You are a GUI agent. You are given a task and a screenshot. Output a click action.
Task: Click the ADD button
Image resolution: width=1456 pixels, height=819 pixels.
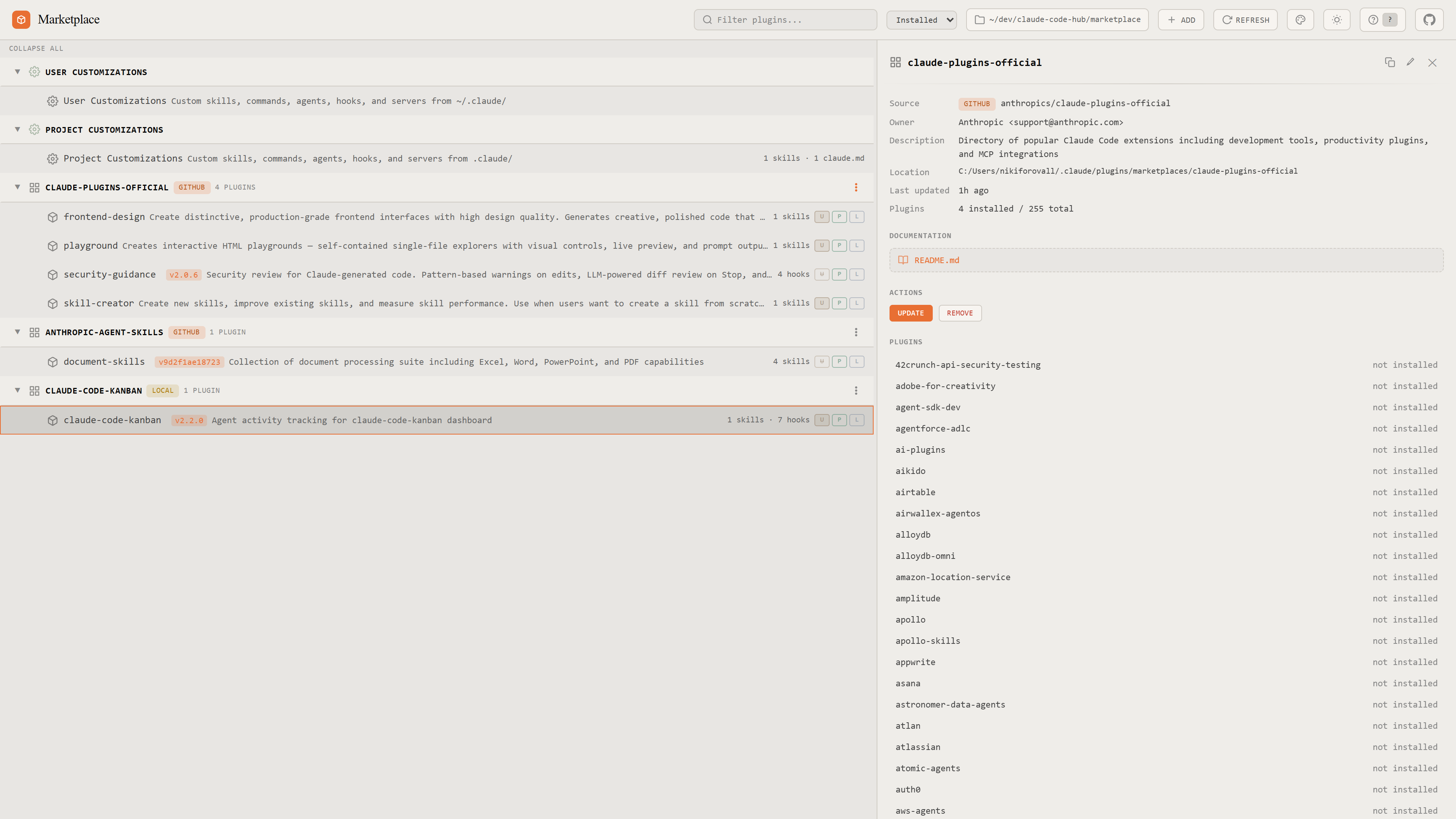1181,20
